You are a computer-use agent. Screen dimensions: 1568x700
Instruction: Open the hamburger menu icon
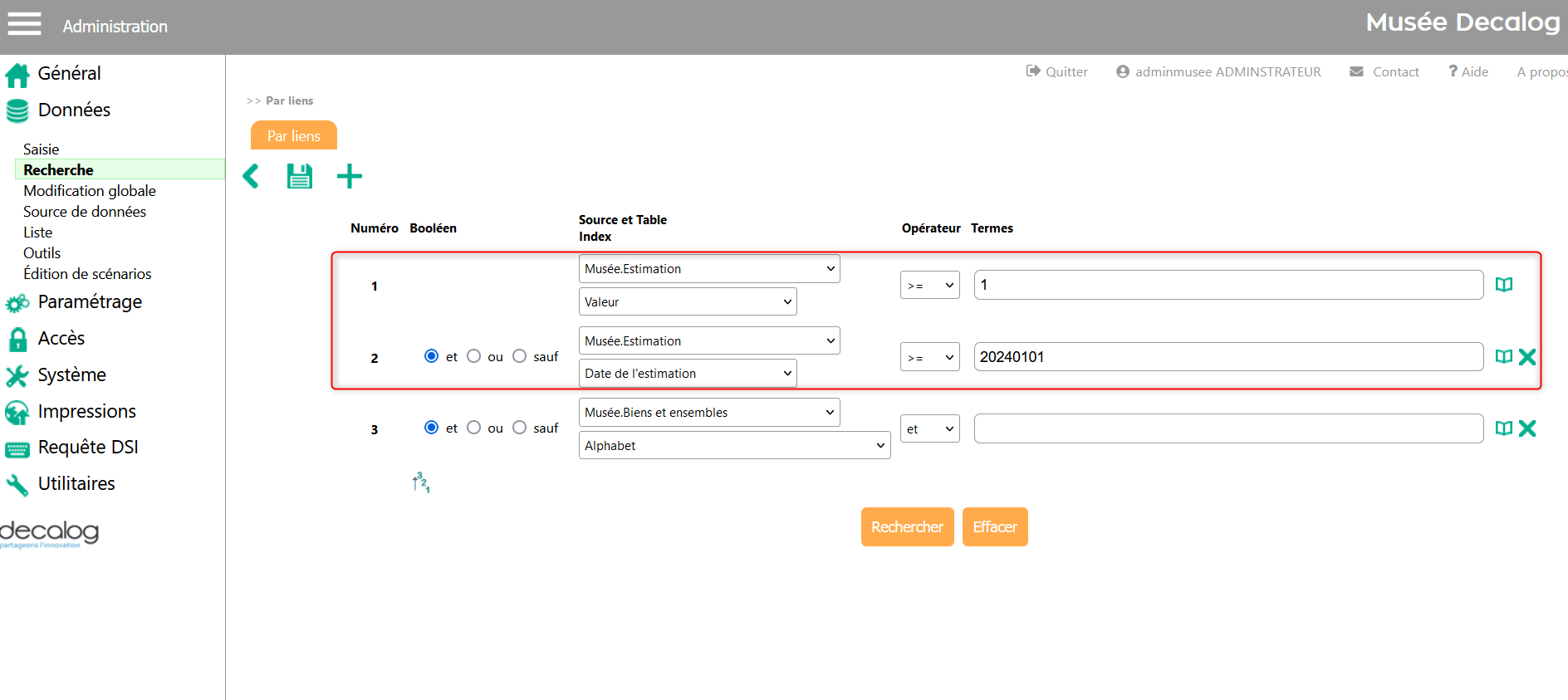tap(24, 24)
